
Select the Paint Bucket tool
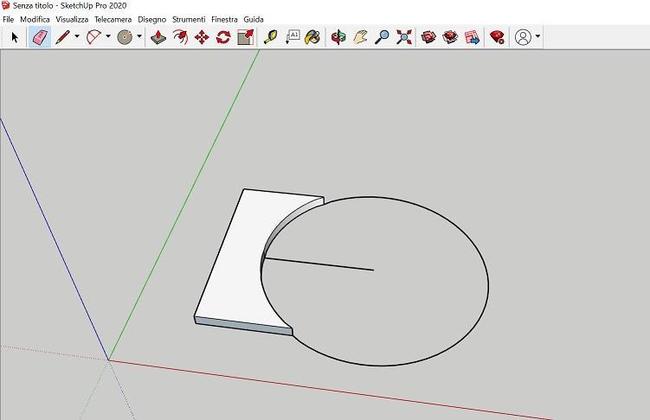(x=313, y=37)
